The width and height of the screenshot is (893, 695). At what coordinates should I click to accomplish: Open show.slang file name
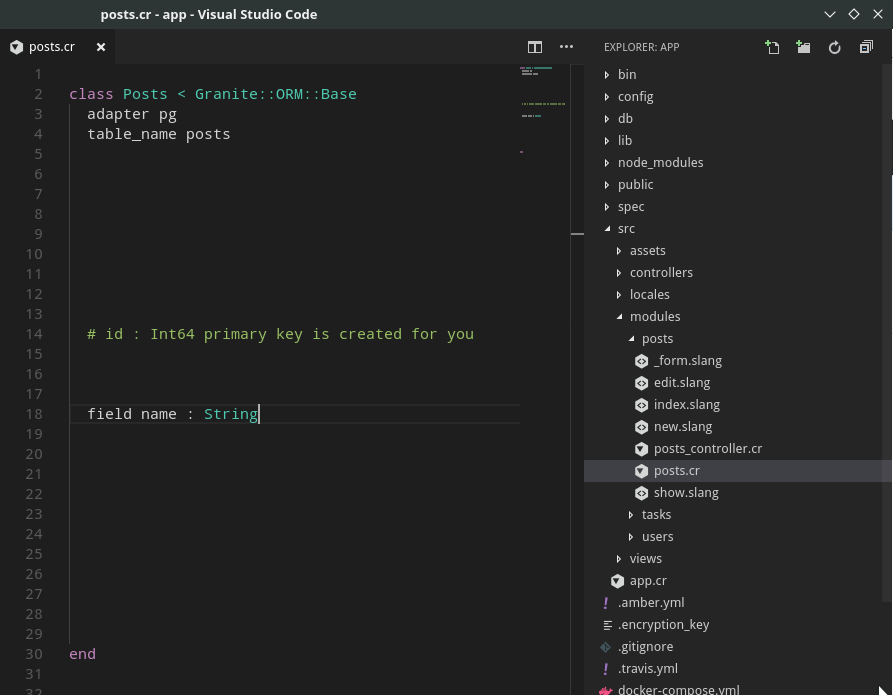686,493
